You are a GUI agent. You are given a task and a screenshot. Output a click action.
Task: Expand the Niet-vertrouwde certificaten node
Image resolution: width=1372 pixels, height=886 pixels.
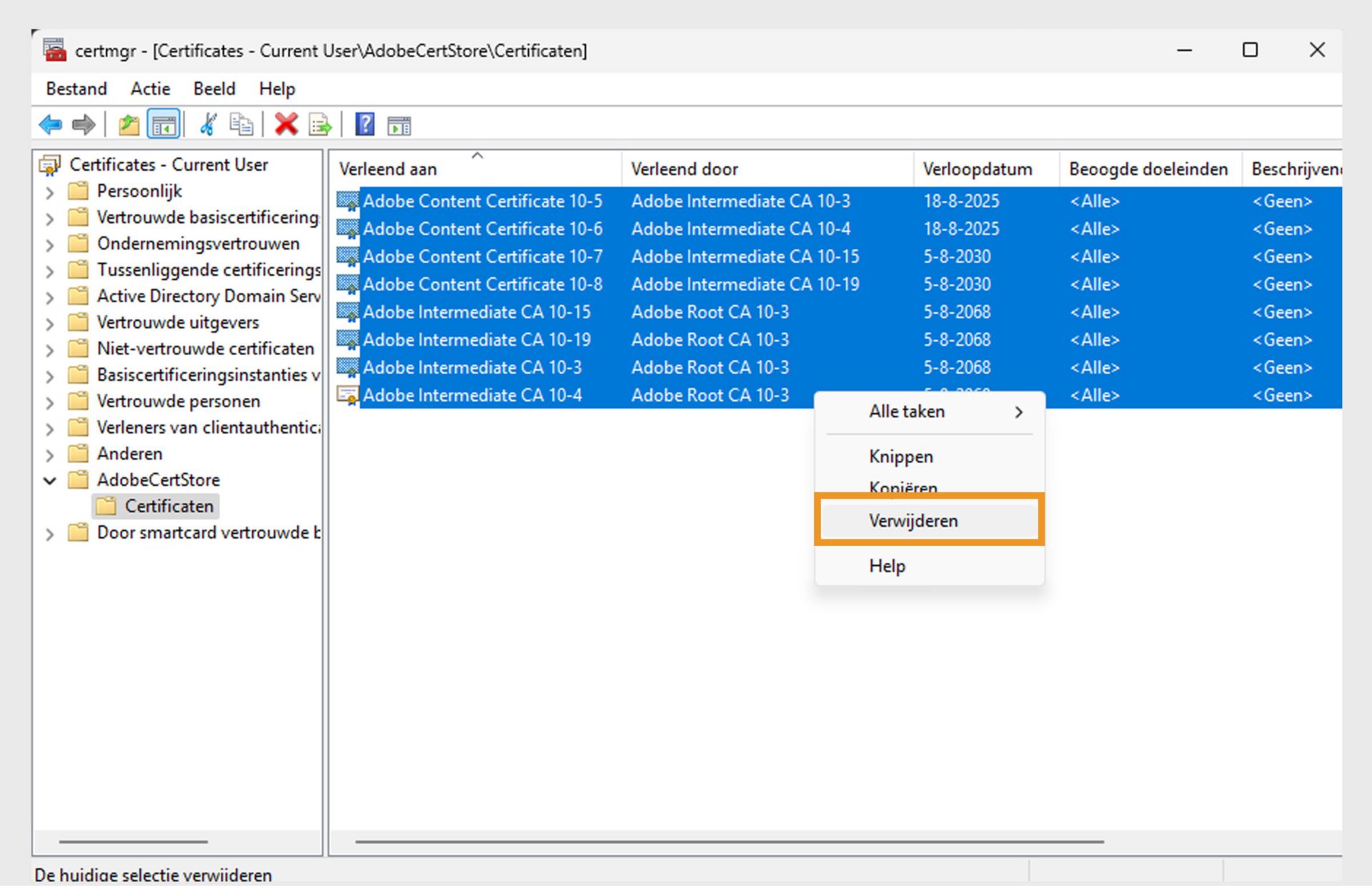pos(49,350)
